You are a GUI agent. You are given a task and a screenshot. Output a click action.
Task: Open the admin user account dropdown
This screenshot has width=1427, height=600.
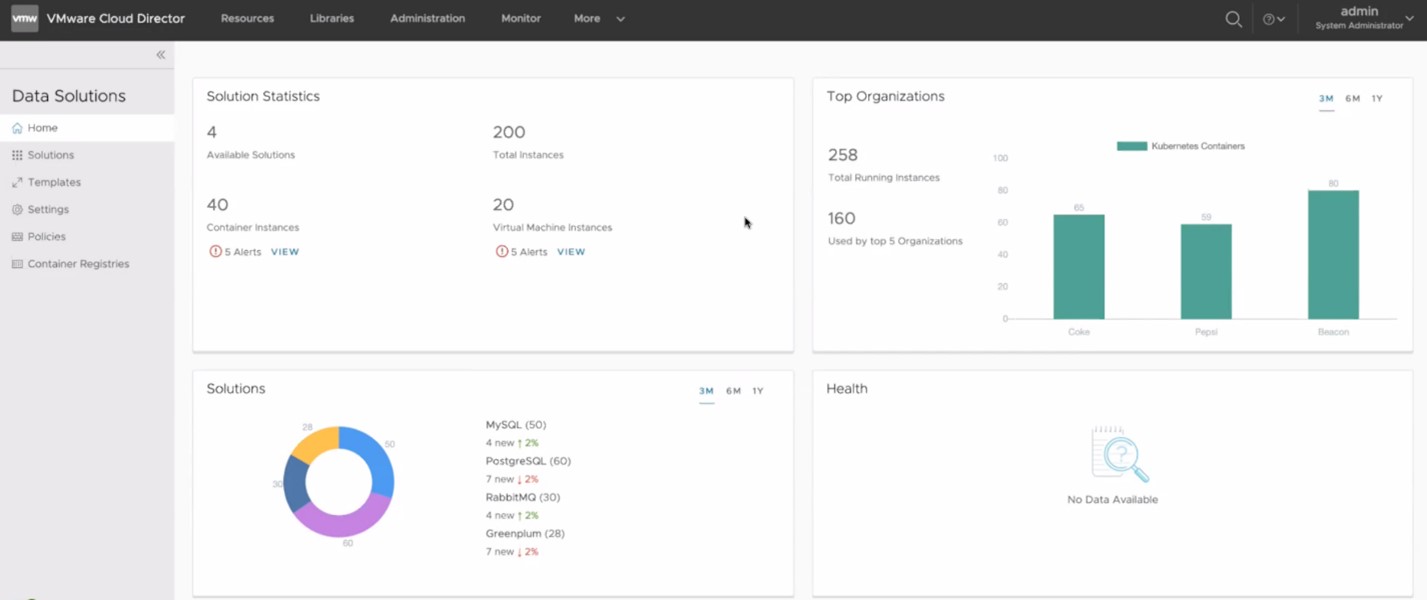coord(1364,18)
